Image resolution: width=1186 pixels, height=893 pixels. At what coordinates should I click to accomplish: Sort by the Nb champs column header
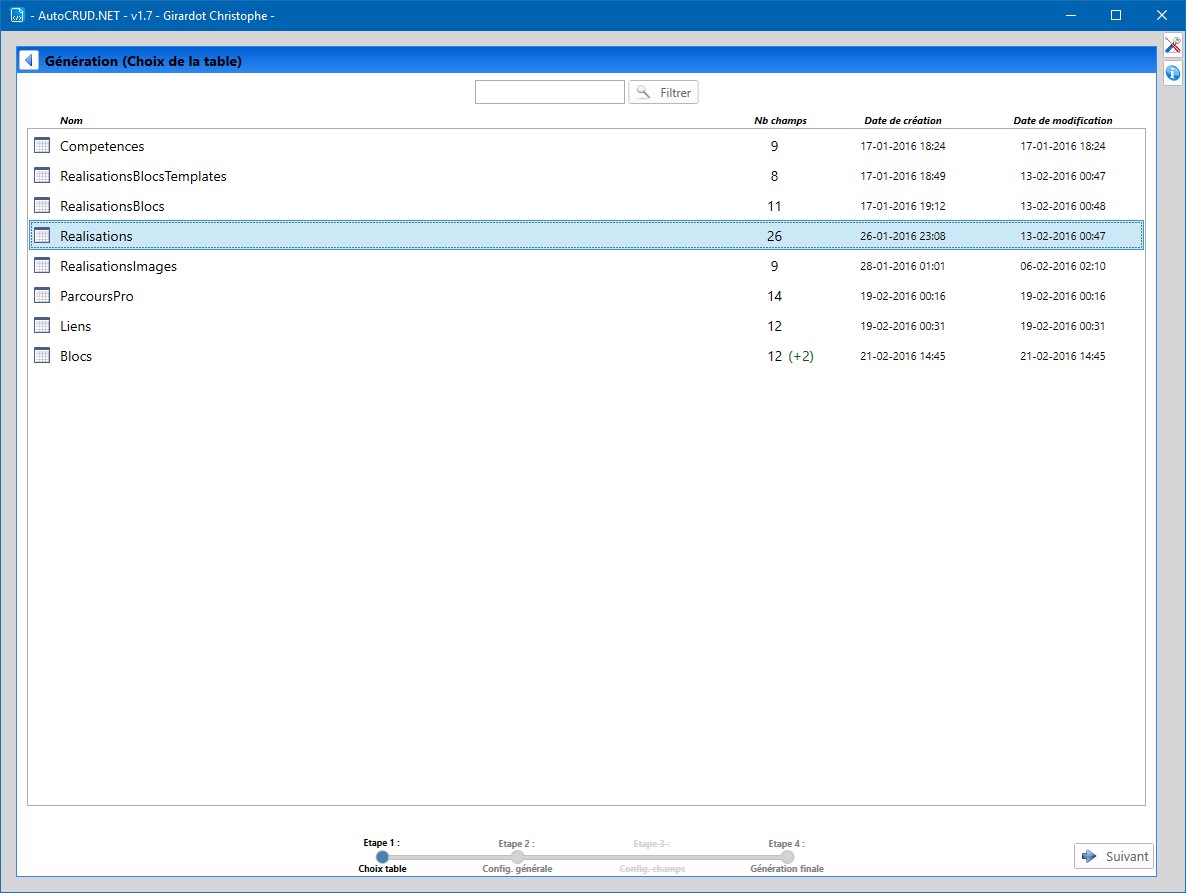tap(780, 120)
